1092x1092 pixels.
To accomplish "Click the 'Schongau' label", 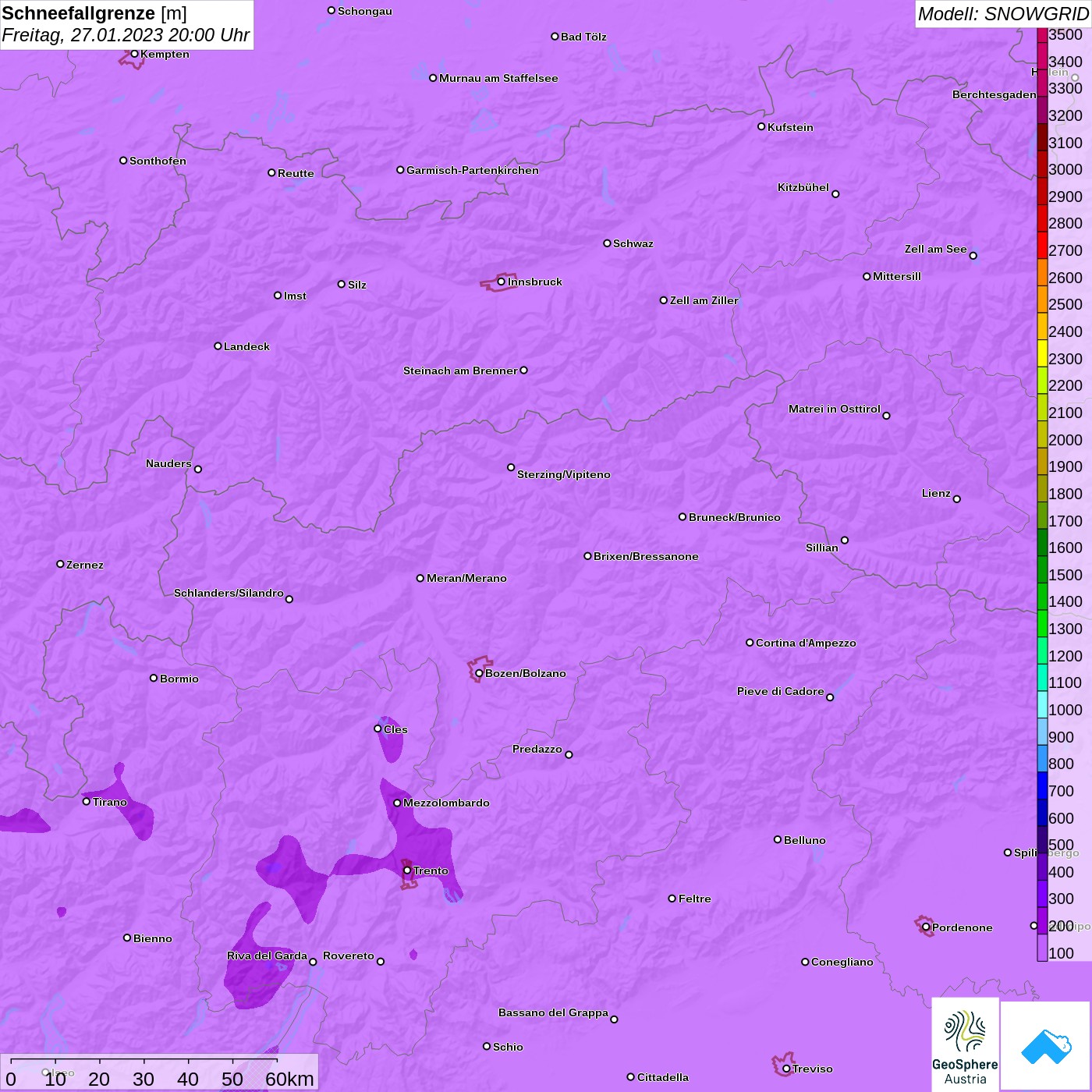I will coord(365,11).
